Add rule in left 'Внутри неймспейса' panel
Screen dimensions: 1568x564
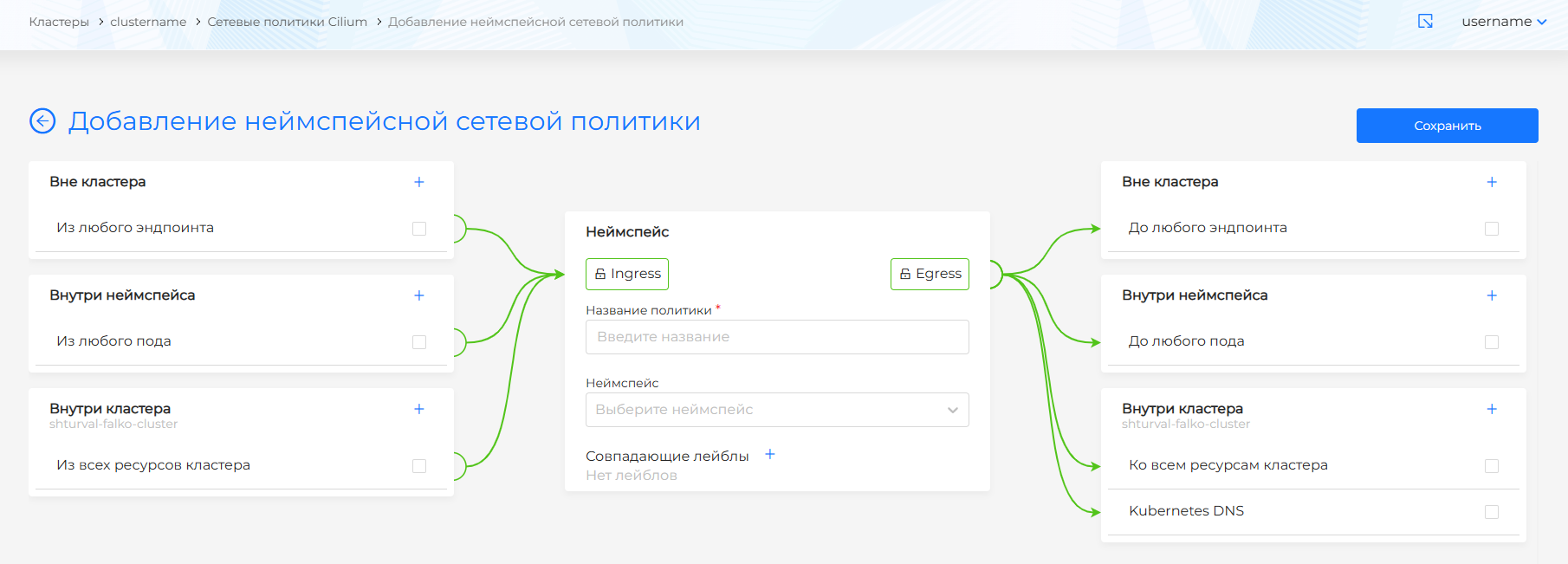(x=419, y=295)
